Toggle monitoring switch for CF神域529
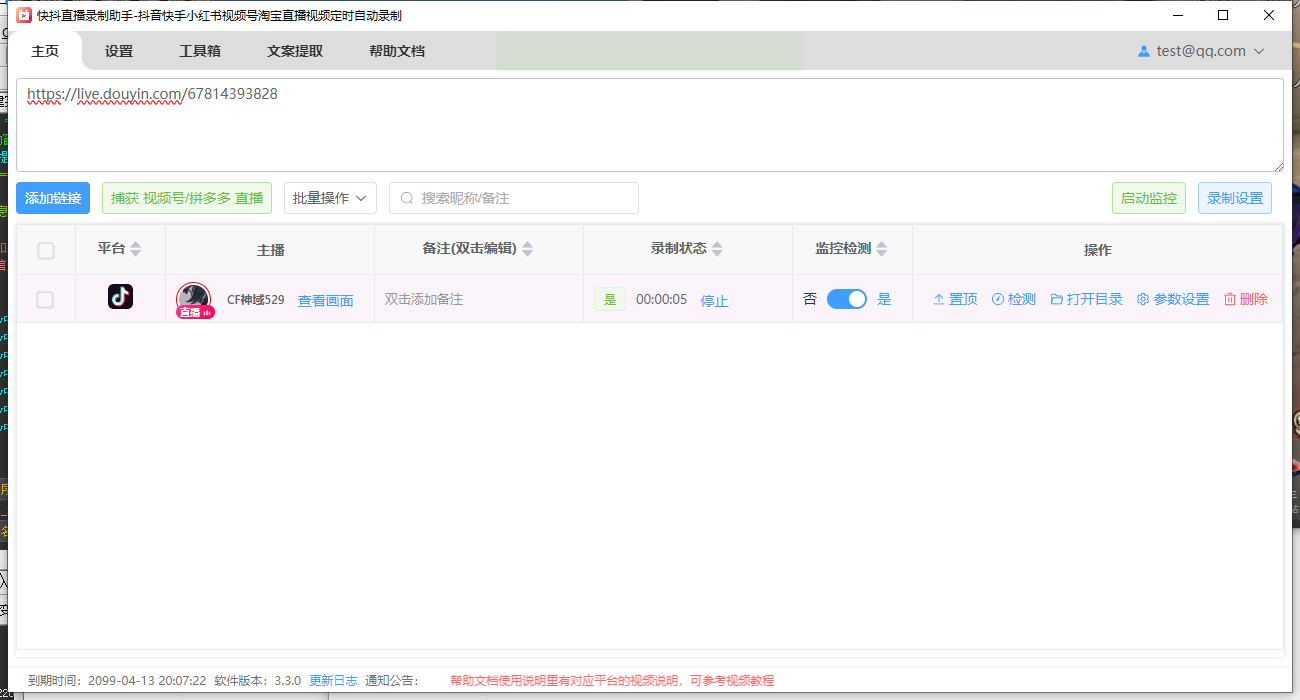1300x700 pixels. pyautogui.click(x=846, y=298)
